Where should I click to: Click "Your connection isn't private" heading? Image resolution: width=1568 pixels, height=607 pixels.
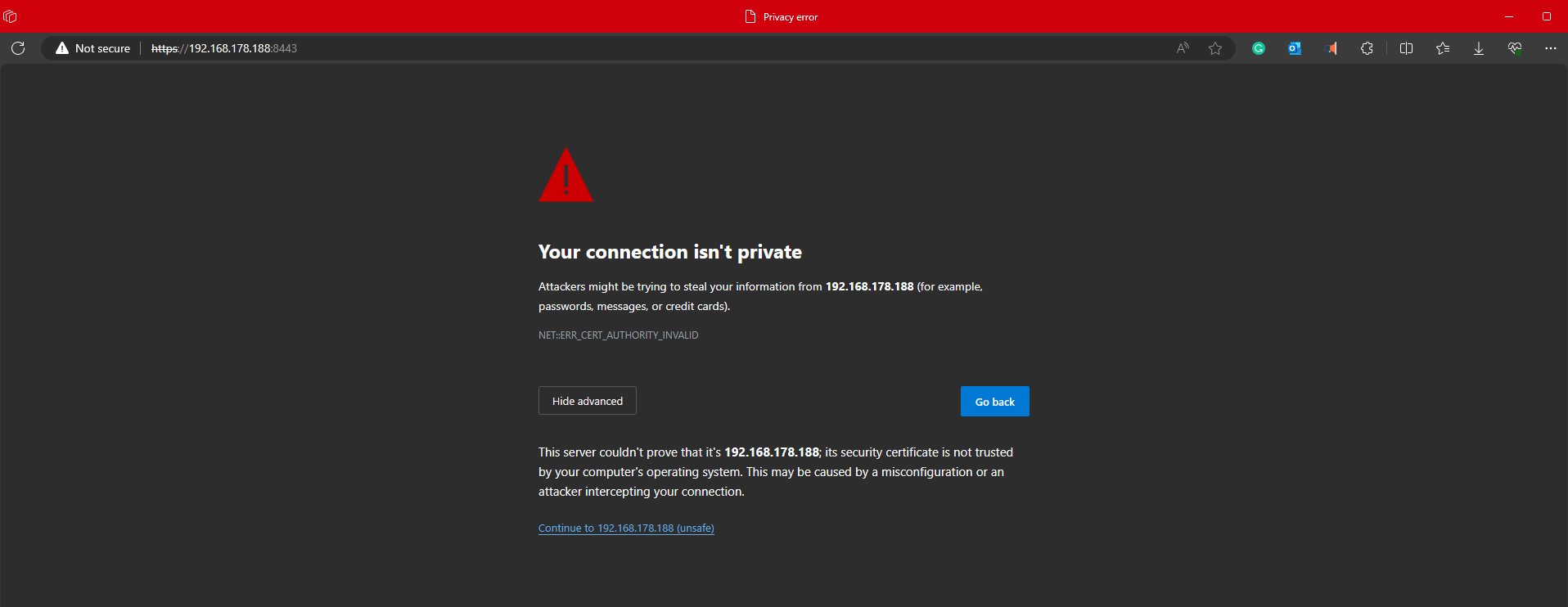[x=670, y=252]
